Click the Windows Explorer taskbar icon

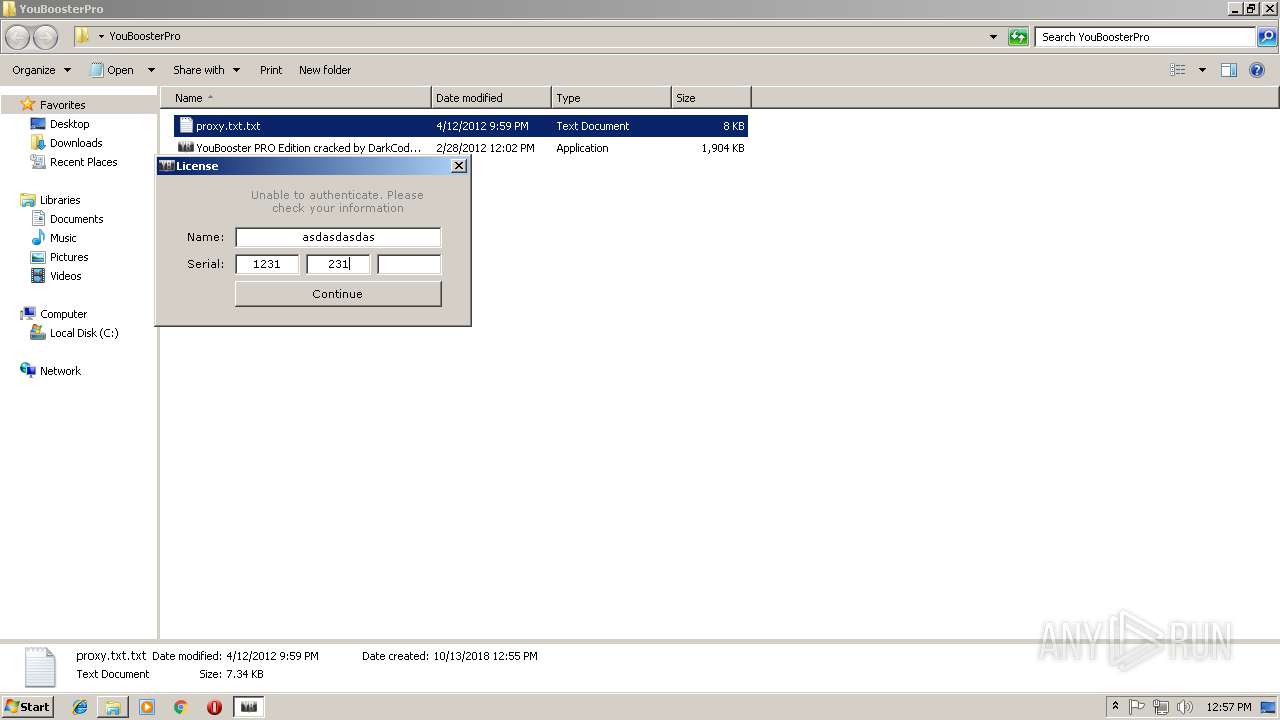113,707
